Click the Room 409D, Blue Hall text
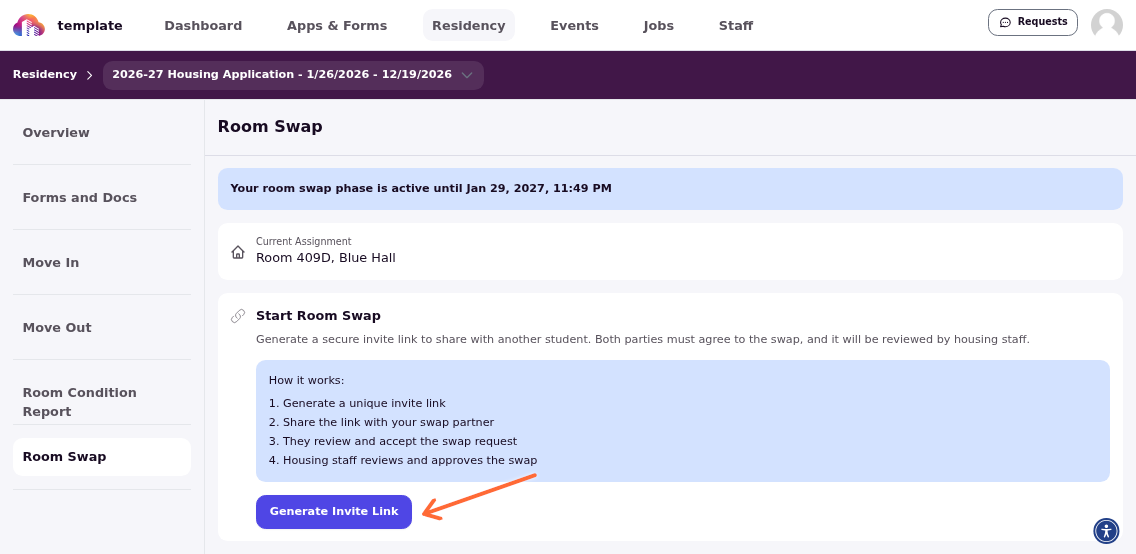Image resolution: width=1136 pixels, height=554 pixels. tap(325, 258)
